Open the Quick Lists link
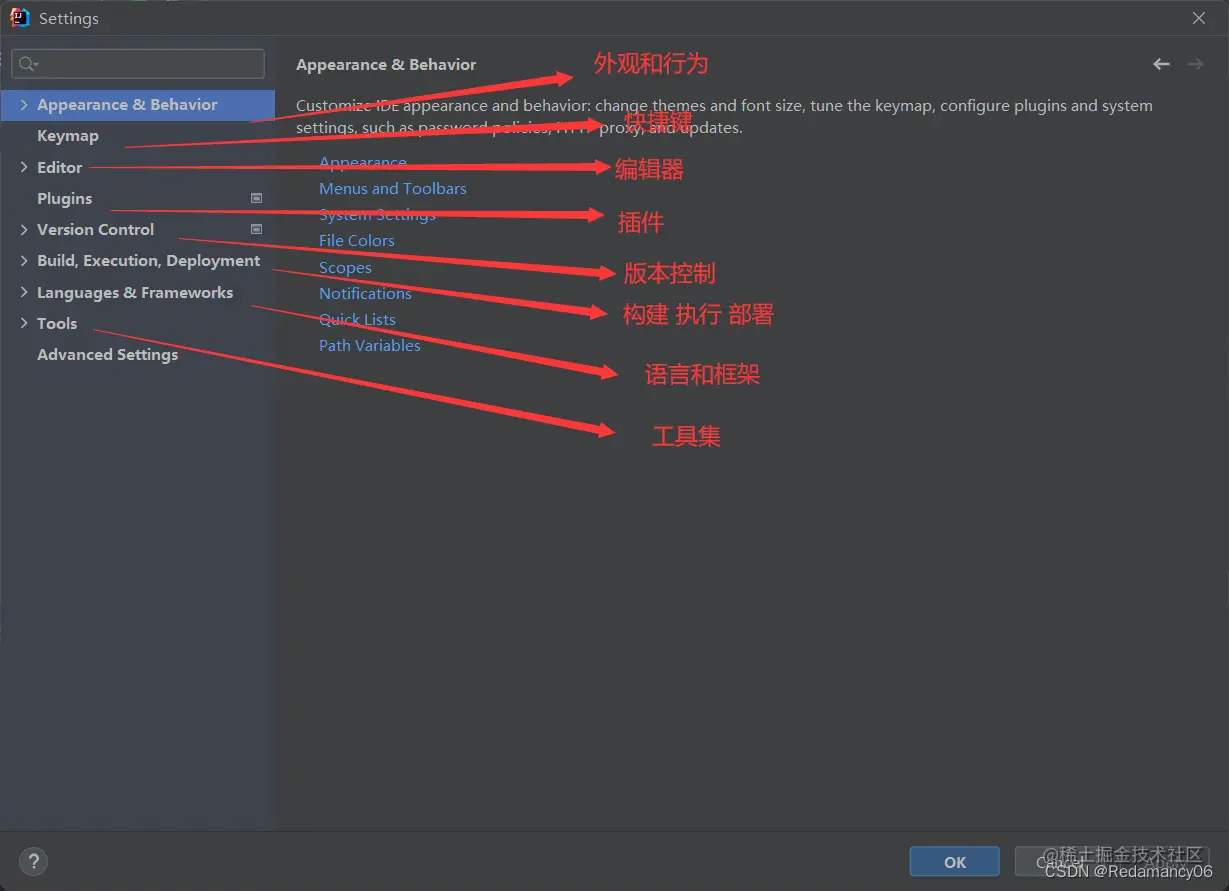 click(x=357, y=319)
